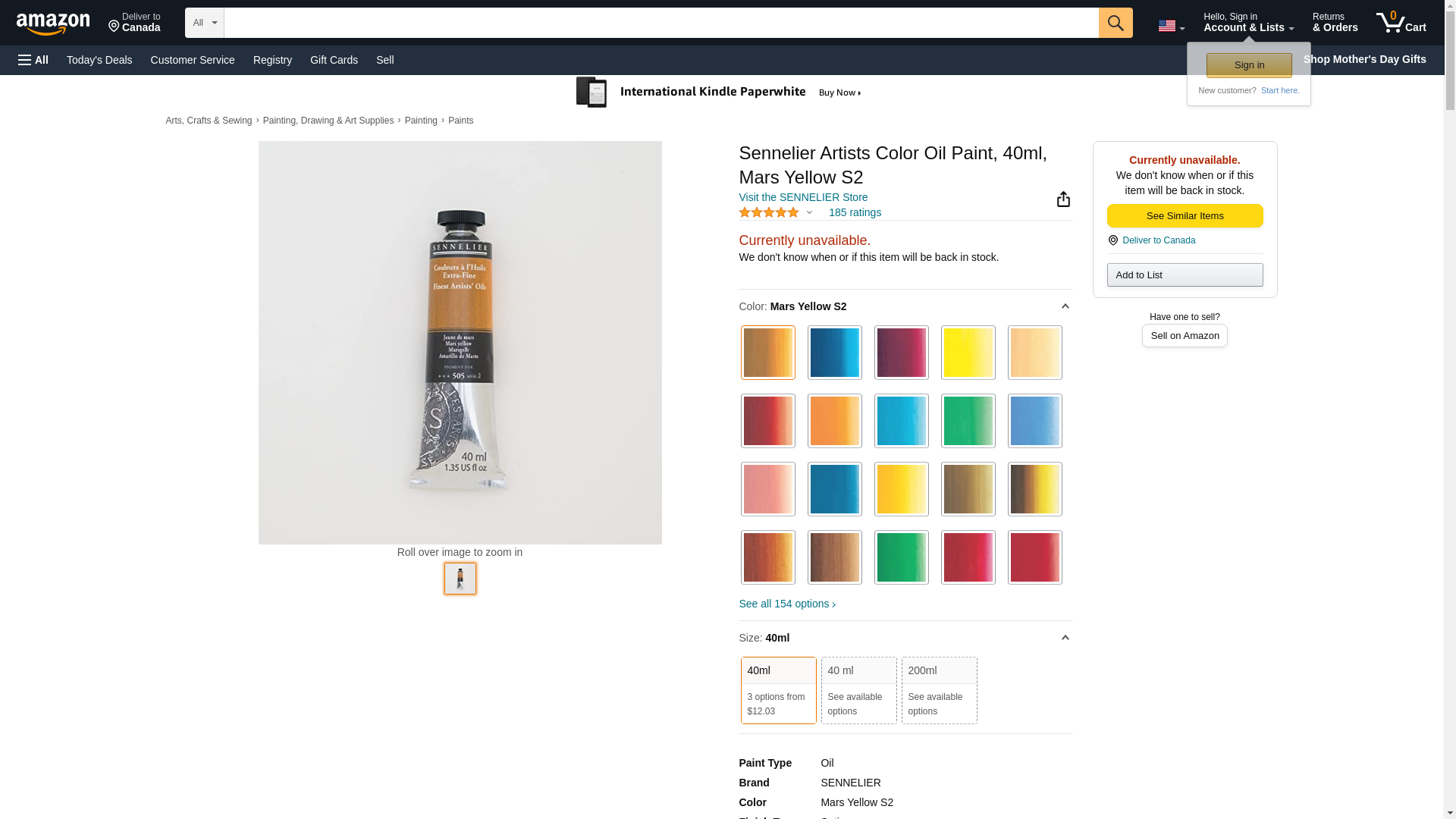The image size is (1456, 819).
Task: Open the All hamburger menu
Action: [33, 60]
